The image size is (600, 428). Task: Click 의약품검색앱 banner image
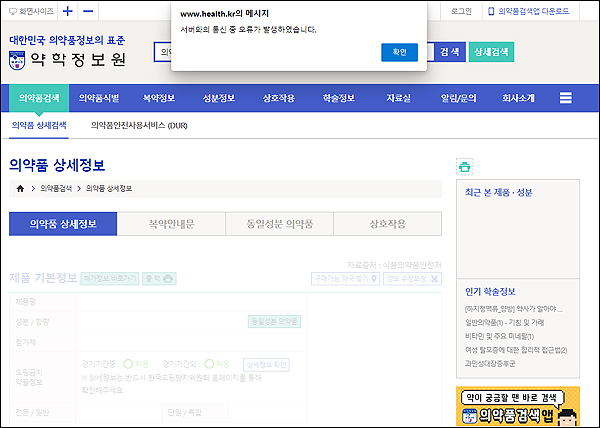pos(518,406)
